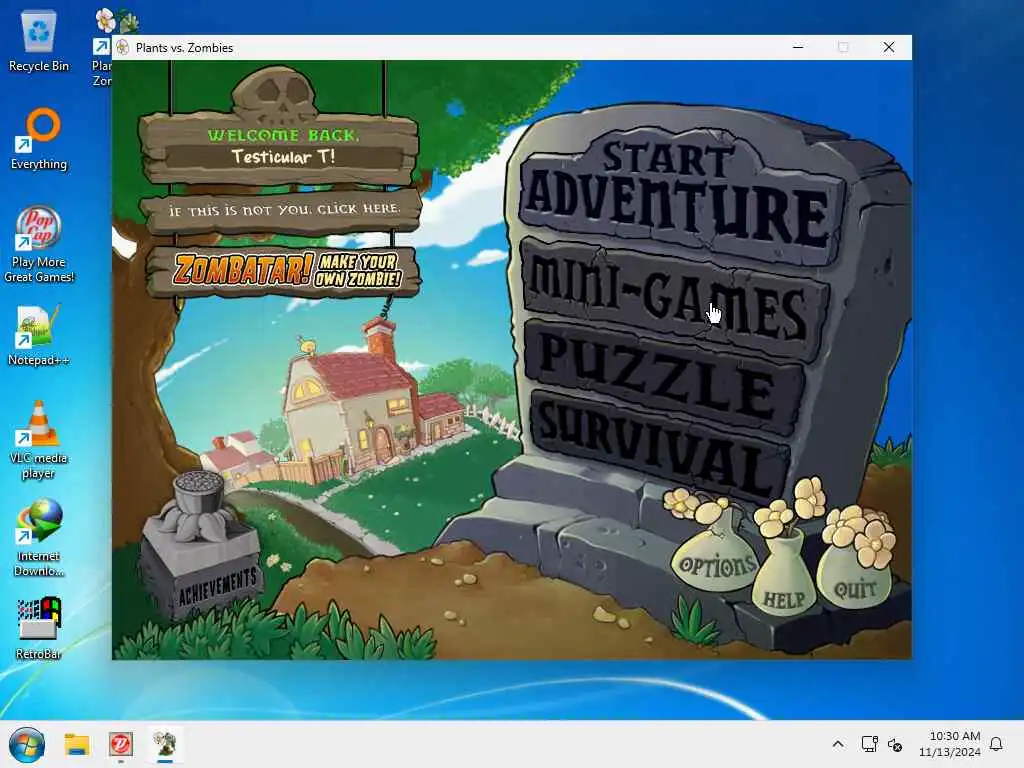Click the Plants vs. Zombies title bar icon
The height and width of the screenshot is (768, 1024).
pyautogui.click(x=123, y=47)
